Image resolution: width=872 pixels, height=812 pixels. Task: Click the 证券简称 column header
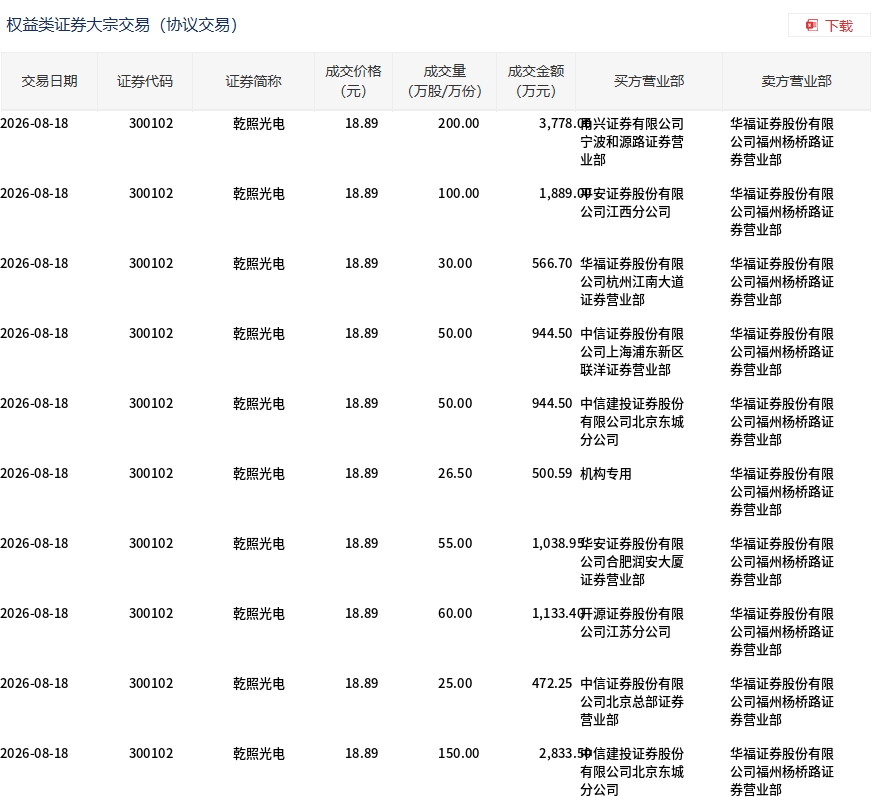point(253,81)
